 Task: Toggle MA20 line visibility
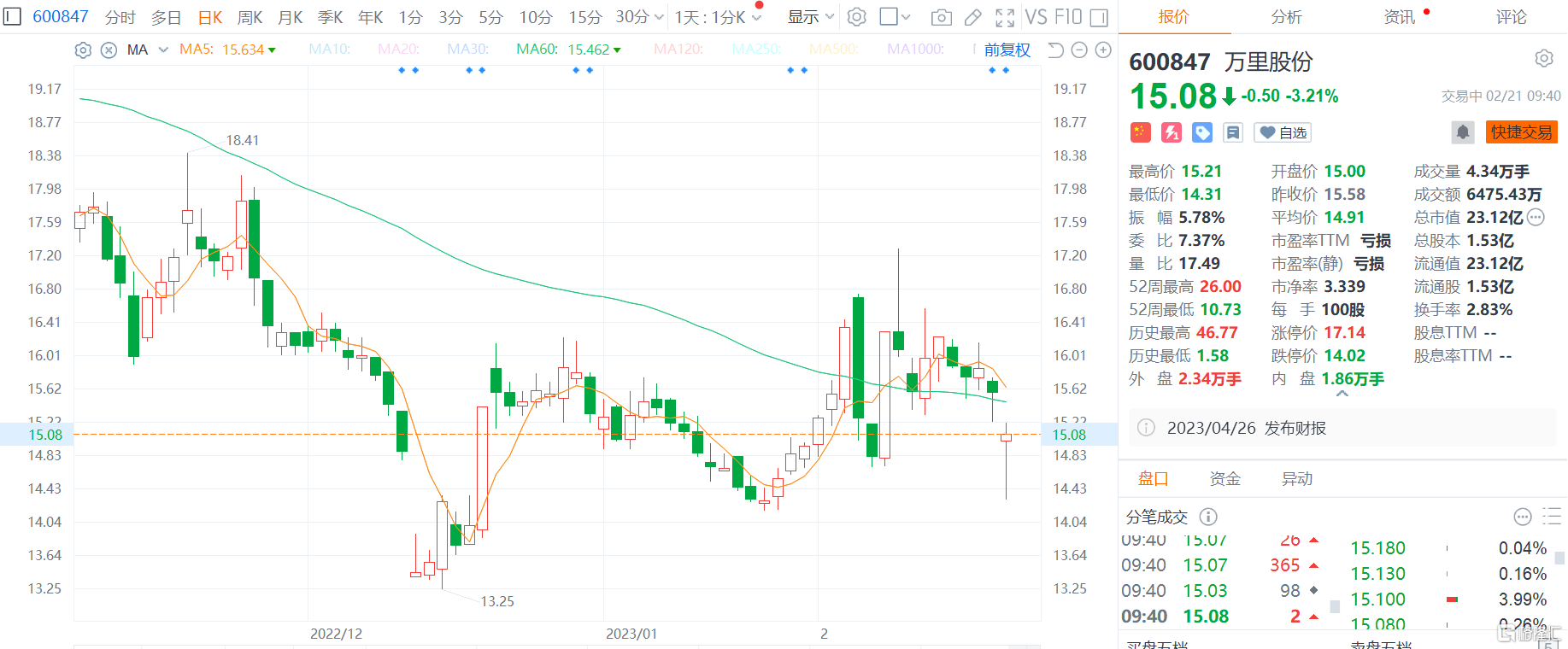tap(399, 50)
